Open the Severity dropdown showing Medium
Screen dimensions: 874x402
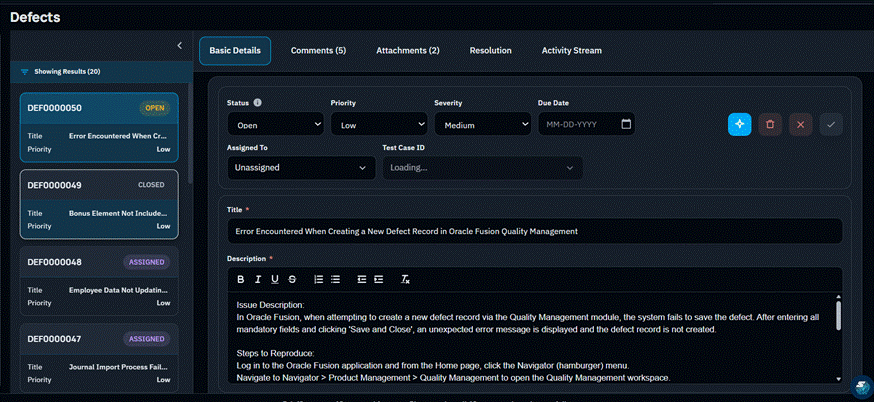click(x=483, y=124)
